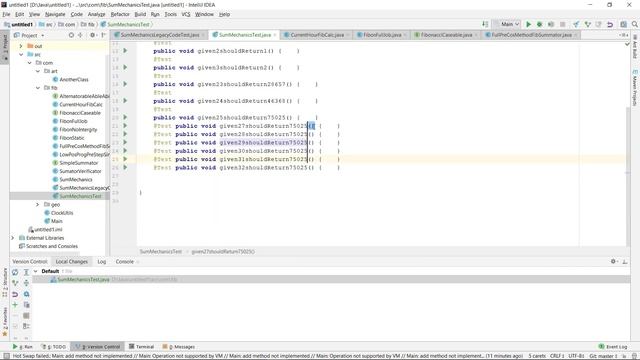Open the Favorites side tool window
Screen dimensions: 640x360
click(5, 322)
